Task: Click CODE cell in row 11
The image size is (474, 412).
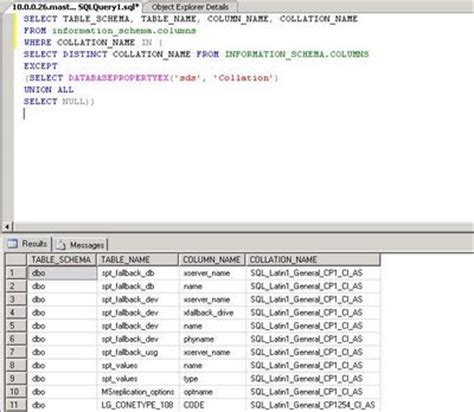Action: tap(212, 405)
